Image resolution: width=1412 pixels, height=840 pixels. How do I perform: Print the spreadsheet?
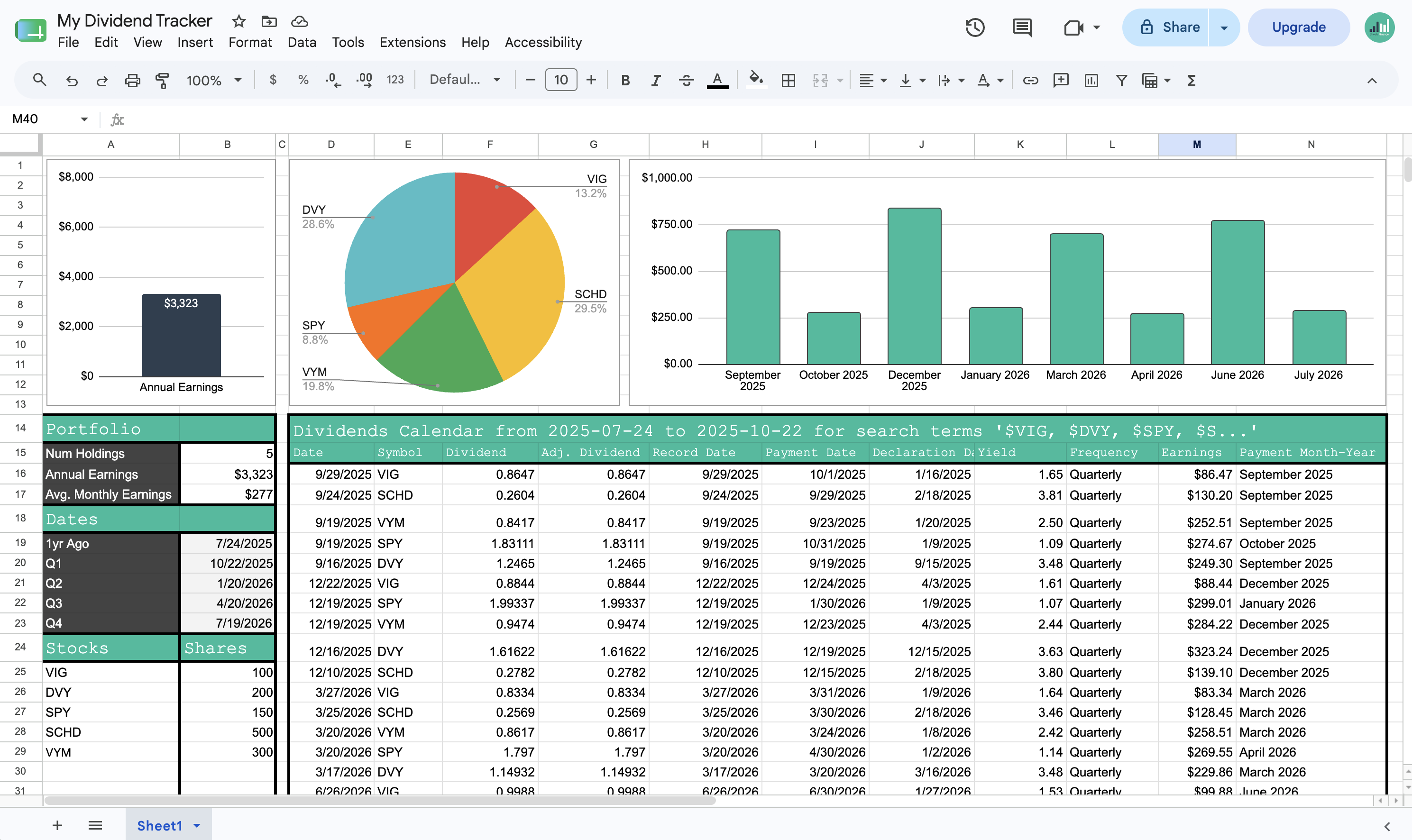tap(132, 81)
